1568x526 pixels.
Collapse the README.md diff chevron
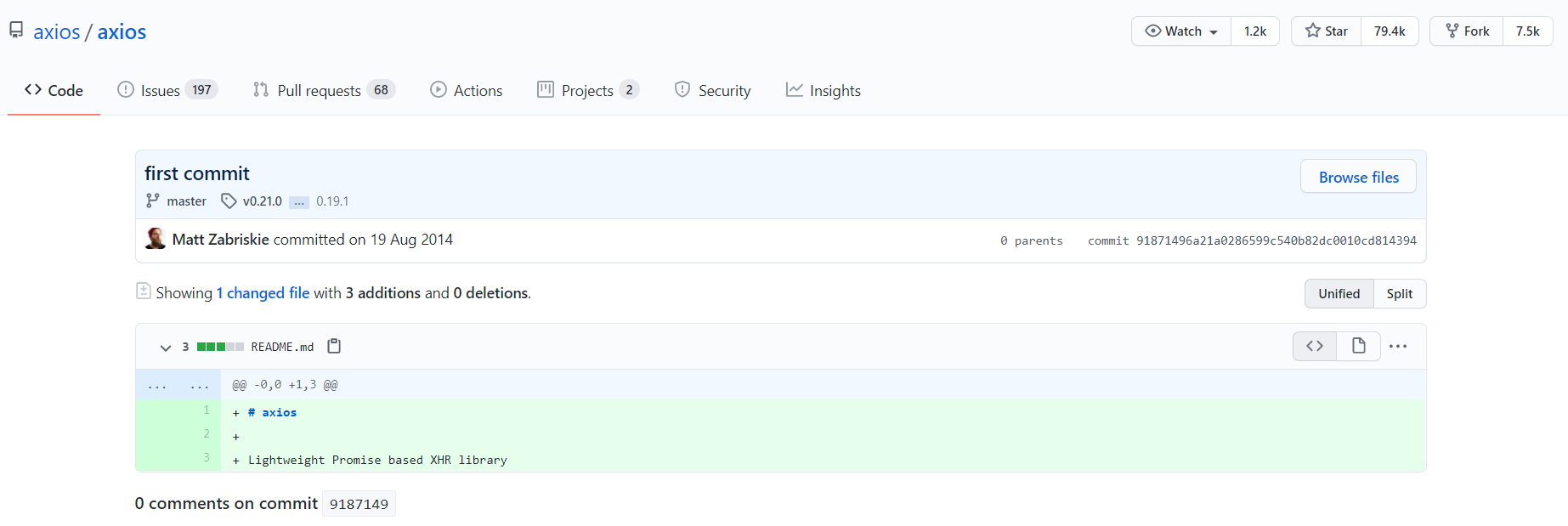166,347
